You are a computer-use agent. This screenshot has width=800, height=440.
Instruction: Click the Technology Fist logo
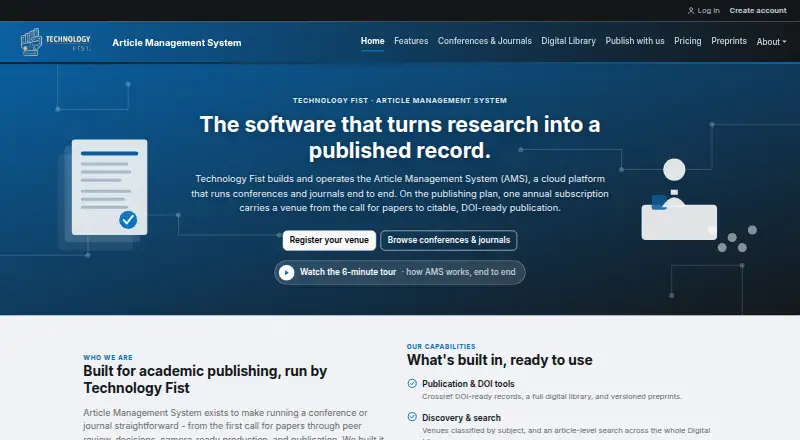click(56, 42)
